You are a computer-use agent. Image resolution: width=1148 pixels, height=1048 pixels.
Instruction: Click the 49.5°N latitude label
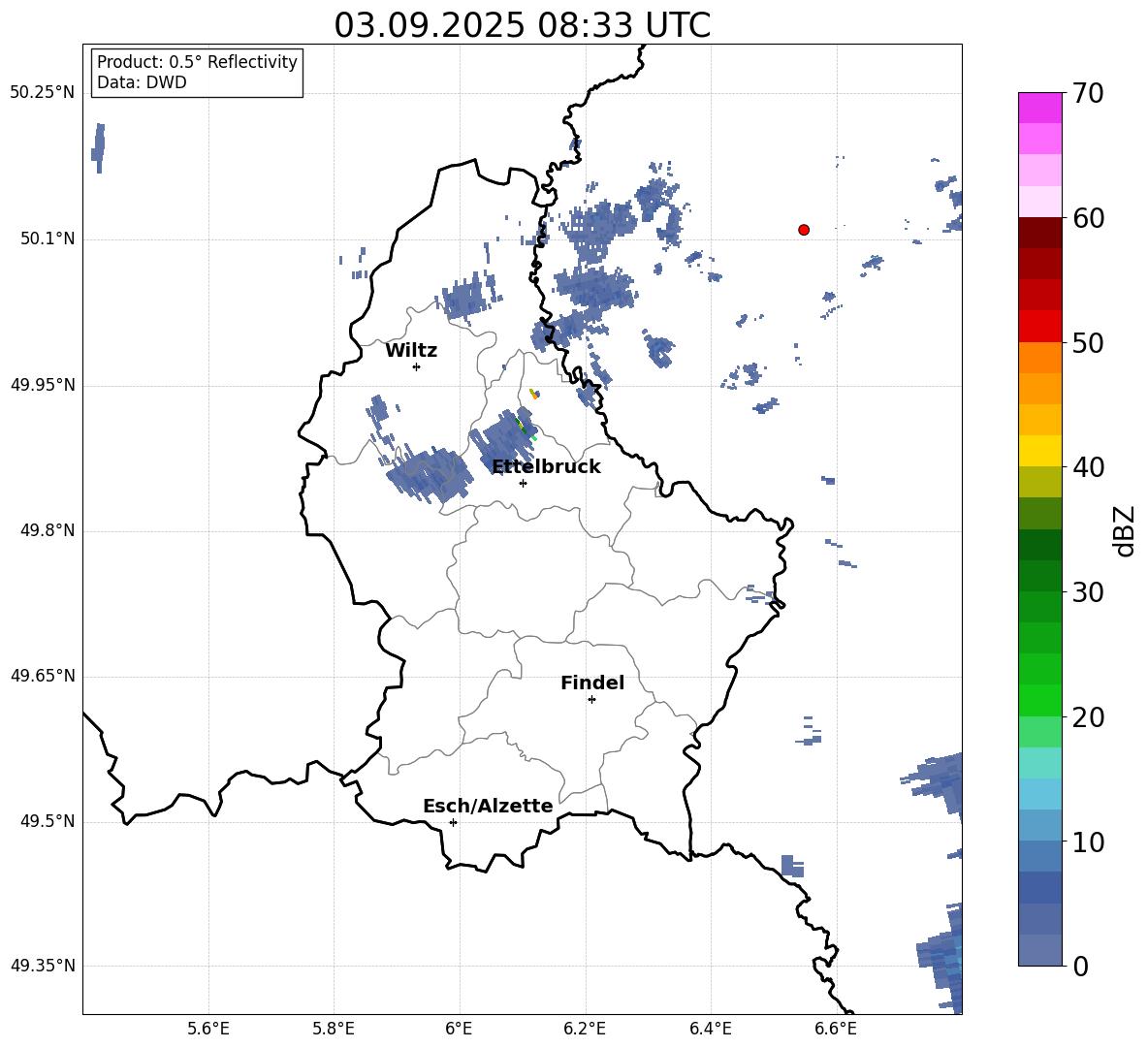pyautogui.click(x=48, y=821)
